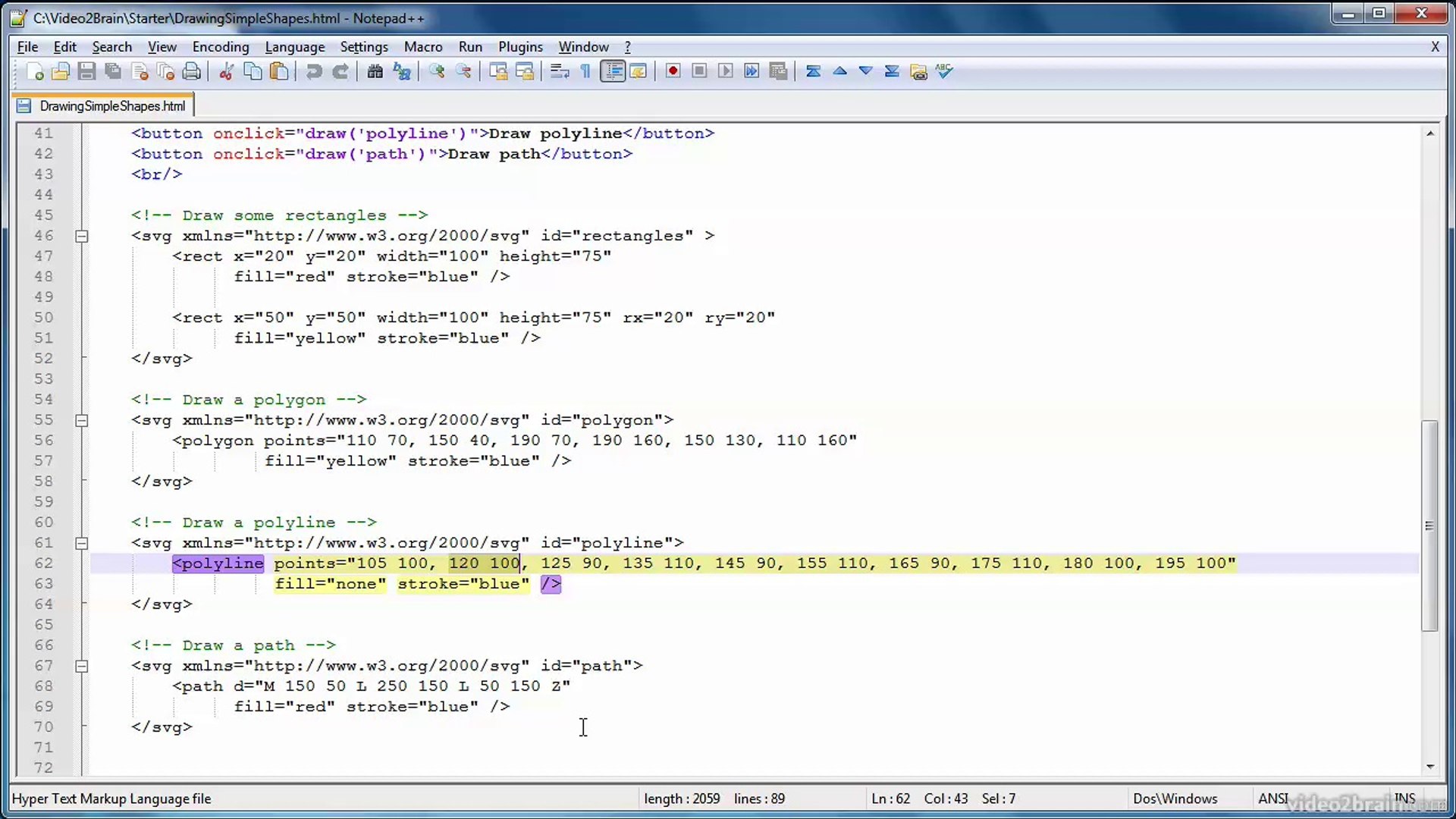Screen dimensions: 1456x819
Task: Toggle the indent guide button
Action: pos(613,71)
